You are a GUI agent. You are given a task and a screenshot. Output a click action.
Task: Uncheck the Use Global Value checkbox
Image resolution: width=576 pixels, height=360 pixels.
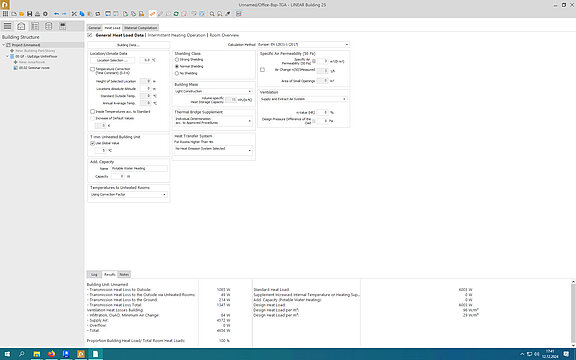point(93,143)
